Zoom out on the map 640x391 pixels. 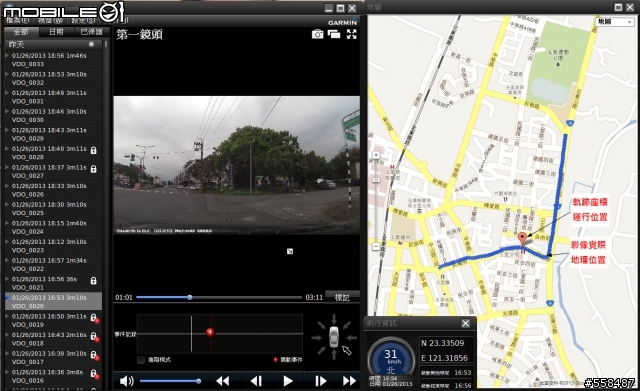(x=376, y=247)
